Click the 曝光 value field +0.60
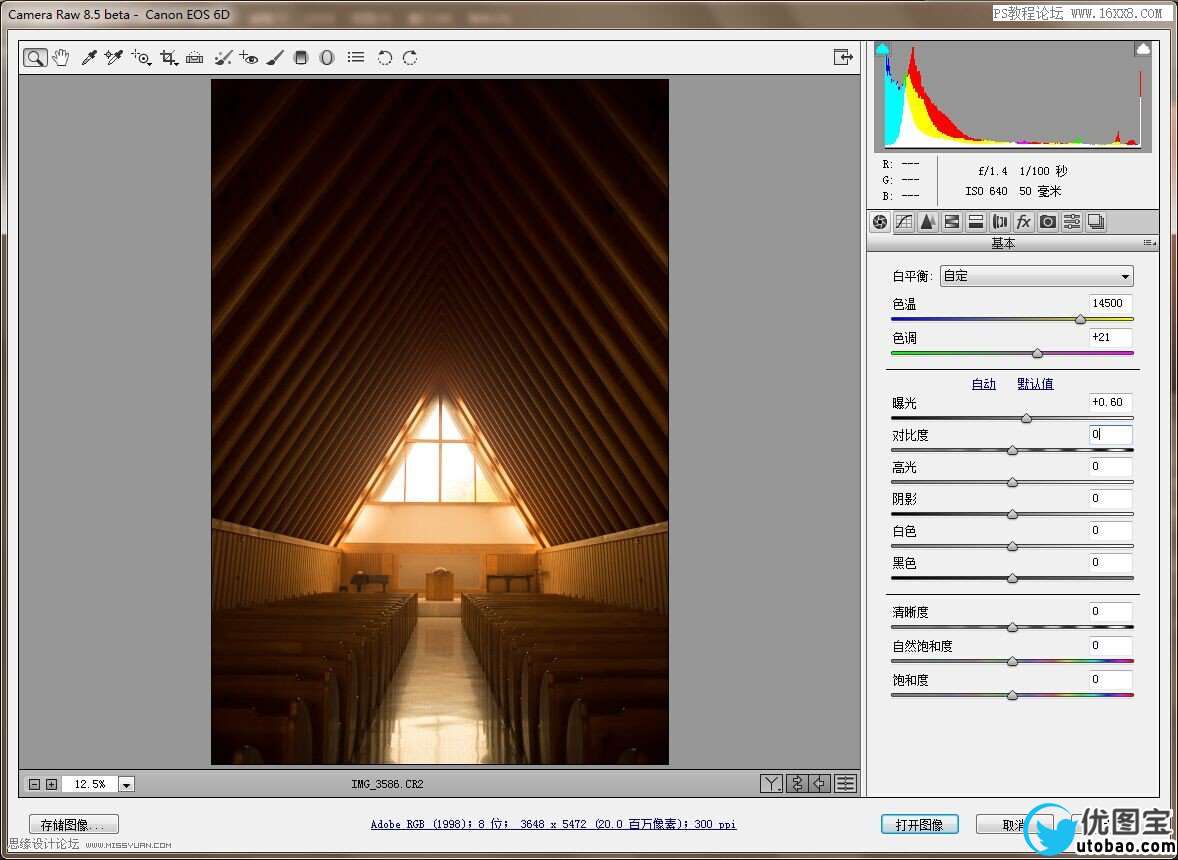This screenshot has width=1178, height=860. pyautogui.click(x=1110, y=402)
